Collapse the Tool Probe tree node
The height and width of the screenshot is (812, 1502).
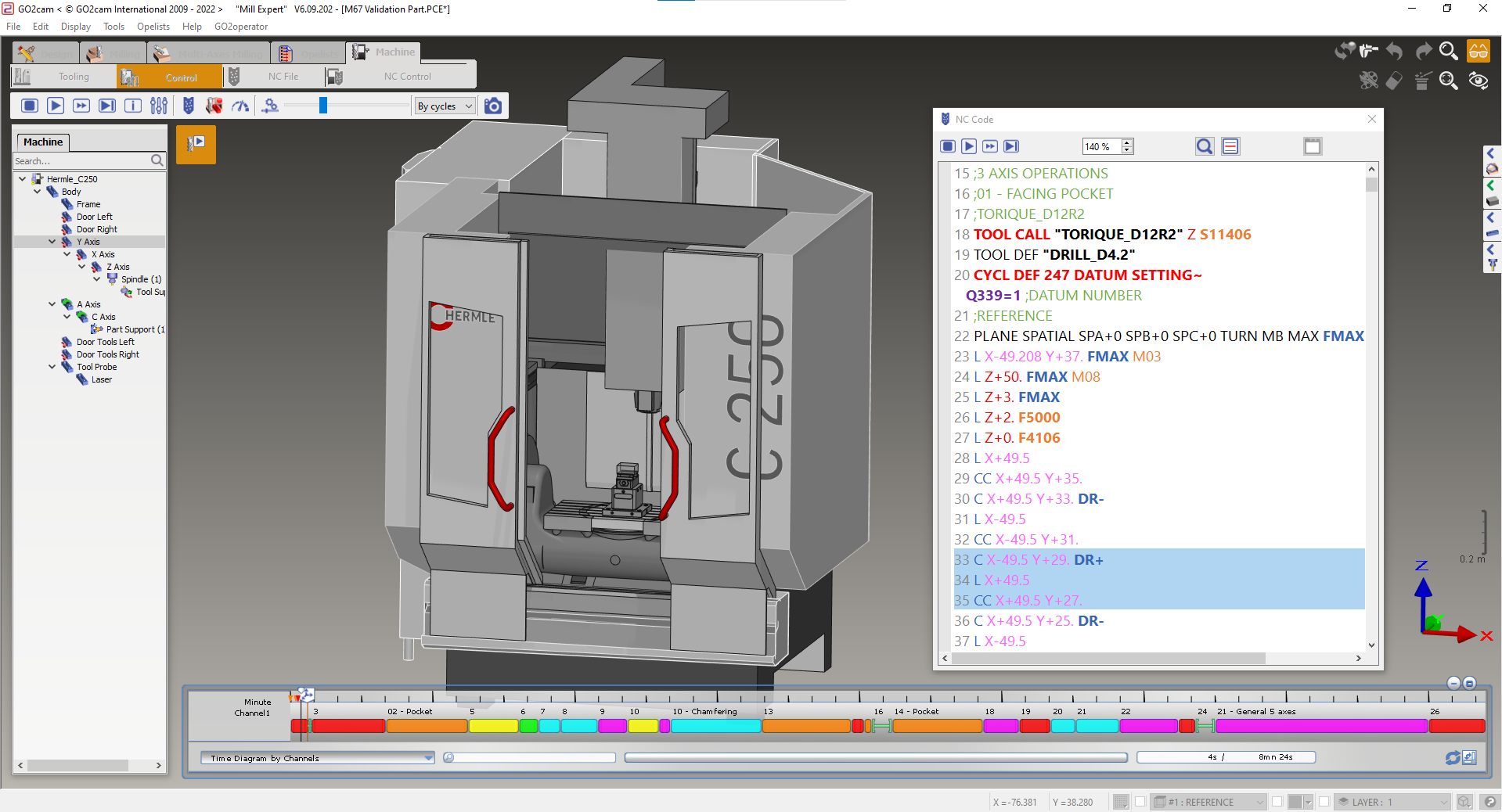coord(52,367)
